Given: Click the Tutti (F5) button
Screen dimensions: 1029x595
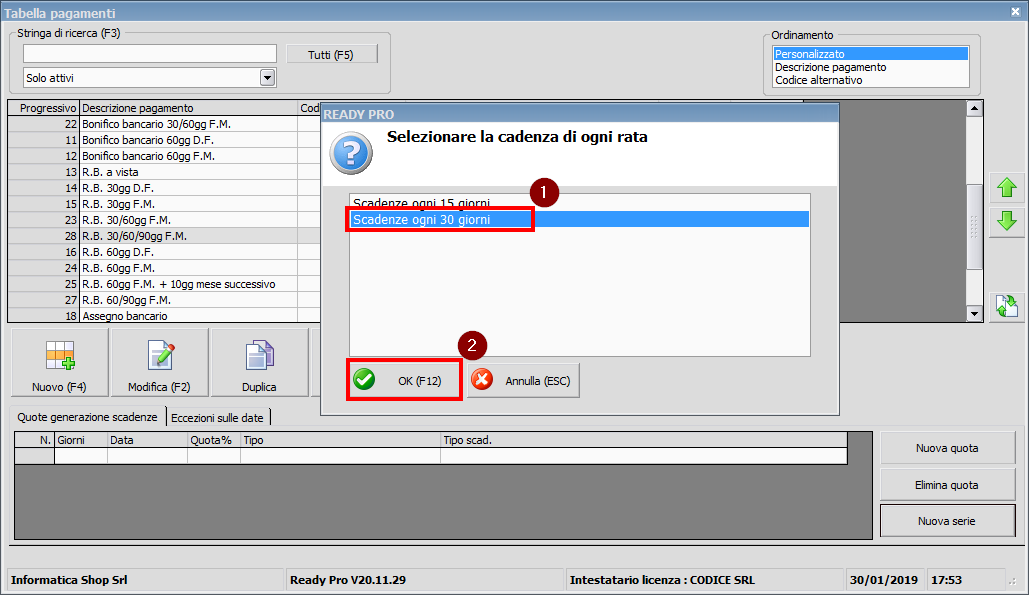Looking at the screenshot, I should 331,54.
